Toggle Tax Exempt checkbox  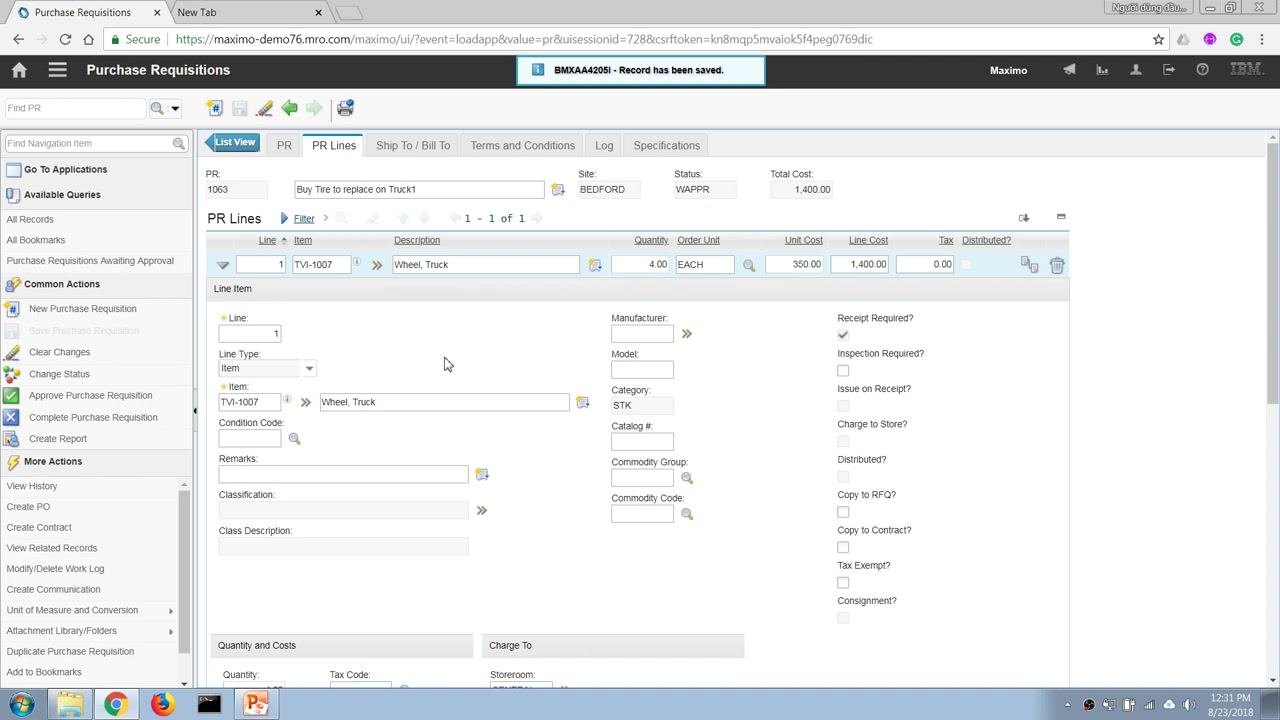(843, 583)
